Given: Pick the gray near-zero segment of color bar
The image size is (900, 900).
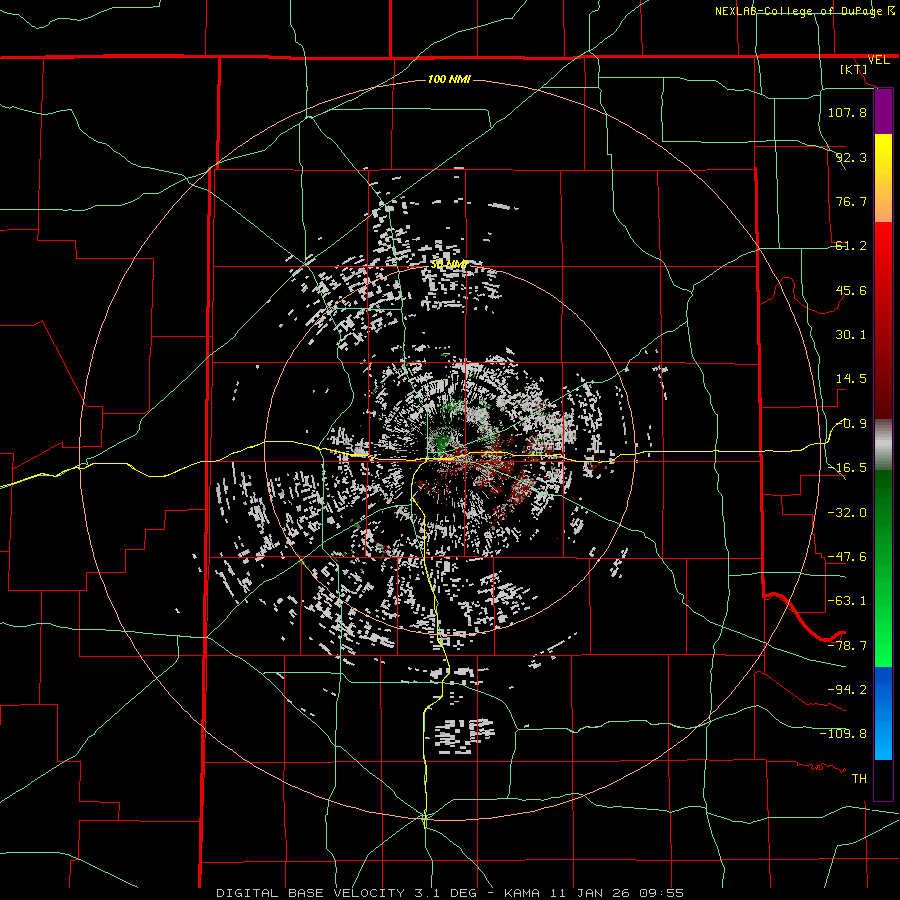Looking at the screenshot, I should 883,445.
